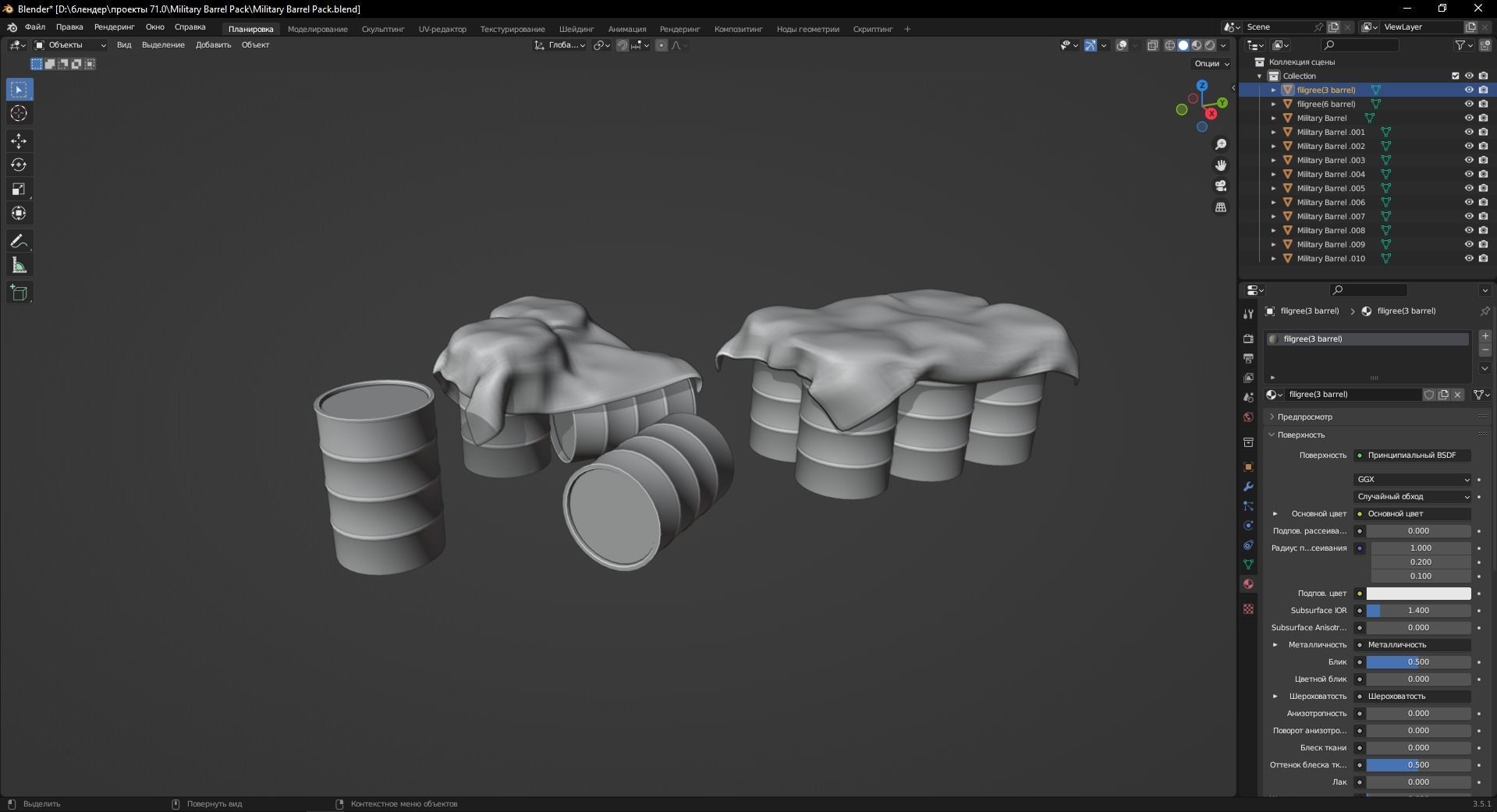Screen dimensions: 1497x812
Task: Open the Глоба... orientation dropdown
Action: pos(560,45)
